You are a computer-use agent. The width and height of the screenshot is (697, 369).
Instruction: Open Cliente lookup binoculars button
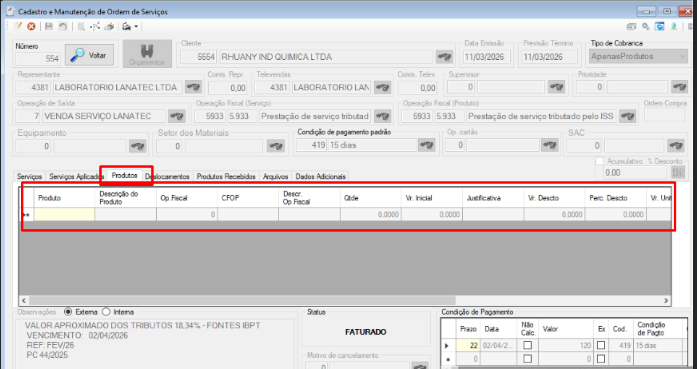(444, 57)
